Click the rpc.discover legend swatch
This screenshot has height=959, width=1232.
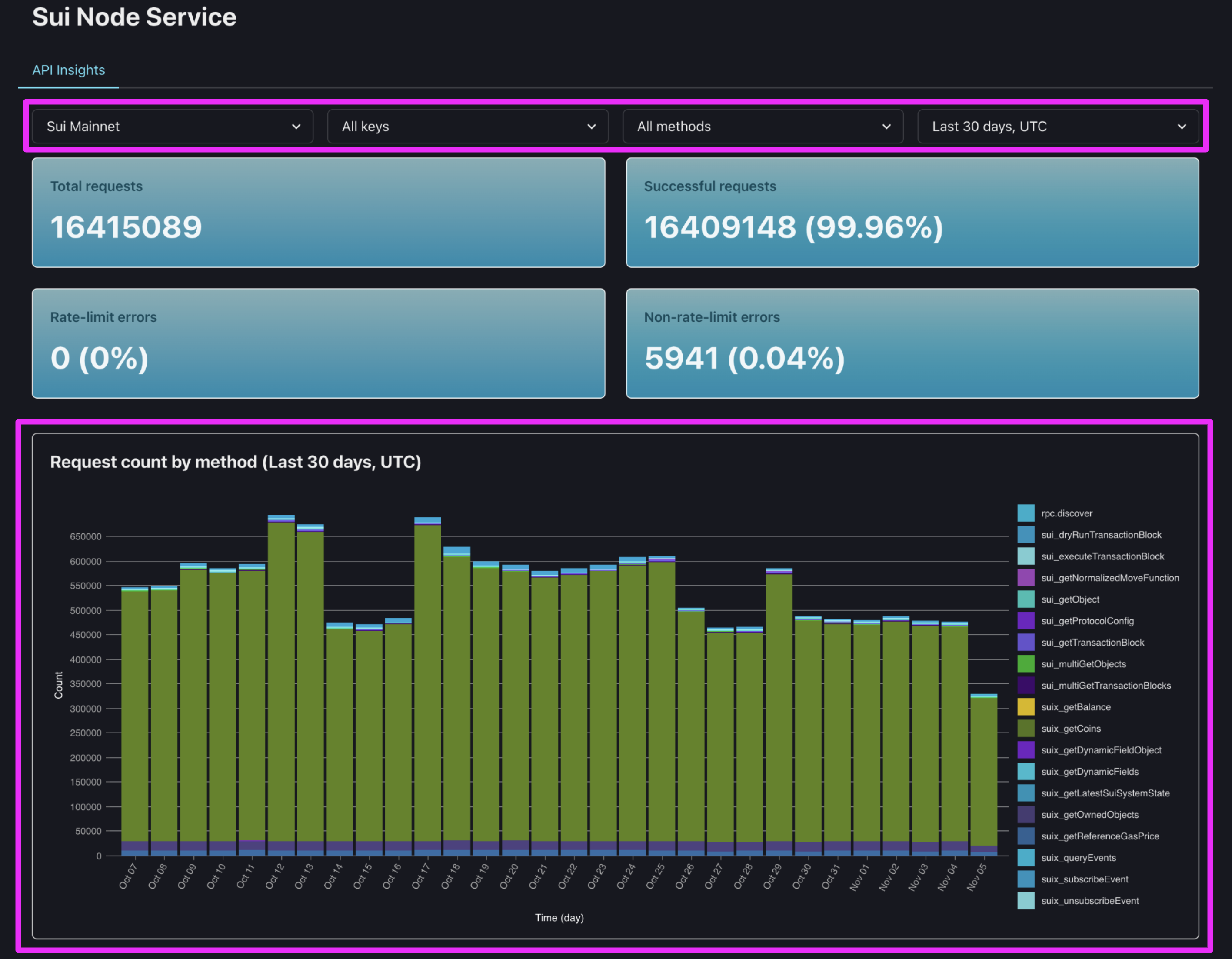click(1026, 513)
